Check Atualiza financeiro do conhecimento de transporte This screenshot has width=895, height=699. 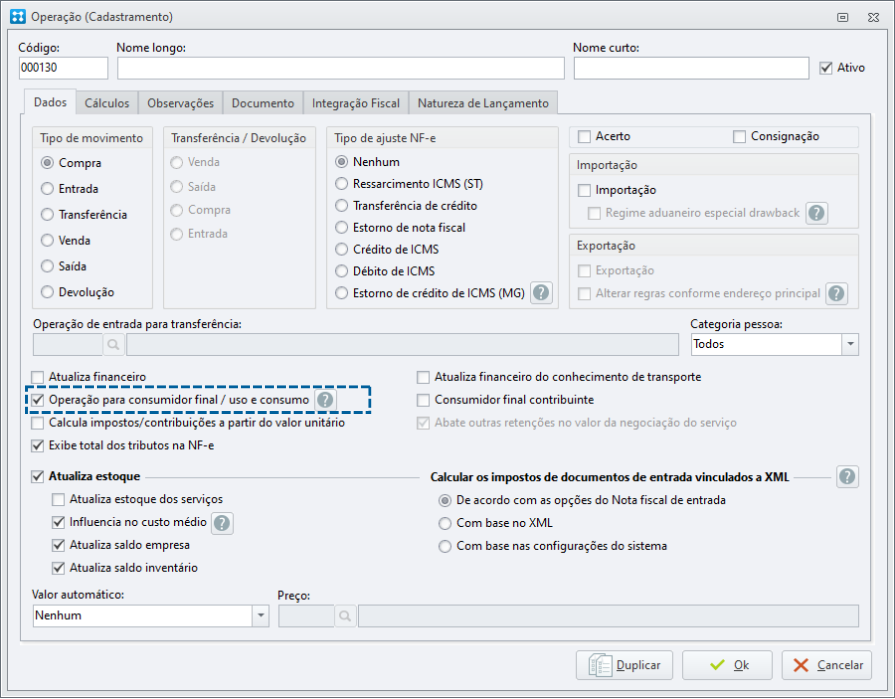(x=423, y=377)
